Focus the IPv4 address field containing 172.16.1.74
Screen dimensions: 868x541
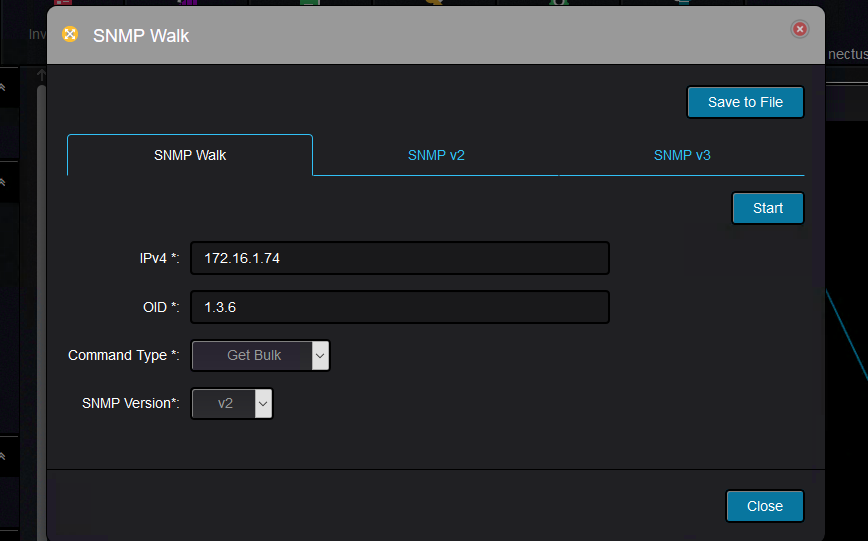(399, 258)
